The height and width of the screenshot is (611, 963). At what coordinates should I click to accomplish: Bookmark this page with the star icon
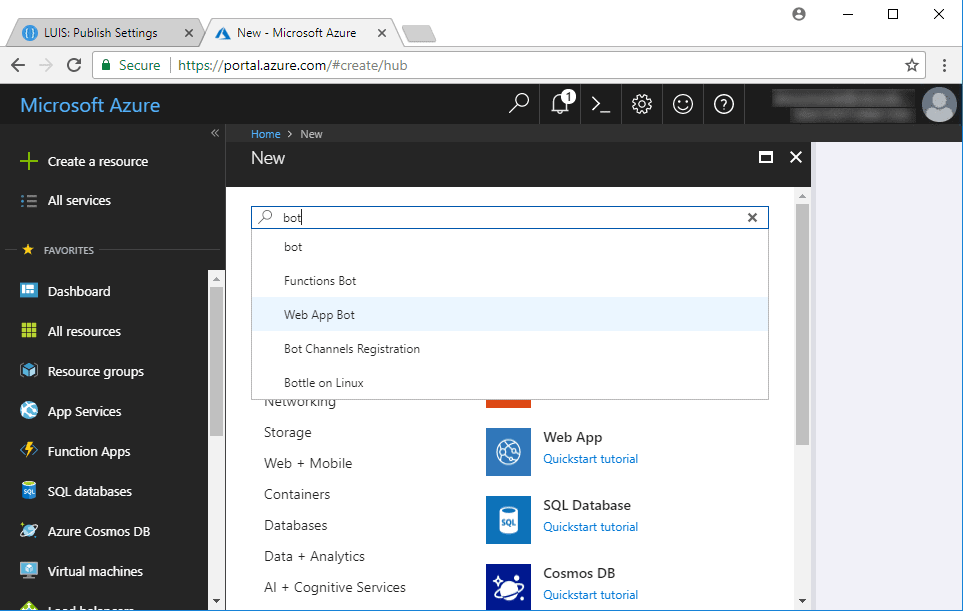912,65
